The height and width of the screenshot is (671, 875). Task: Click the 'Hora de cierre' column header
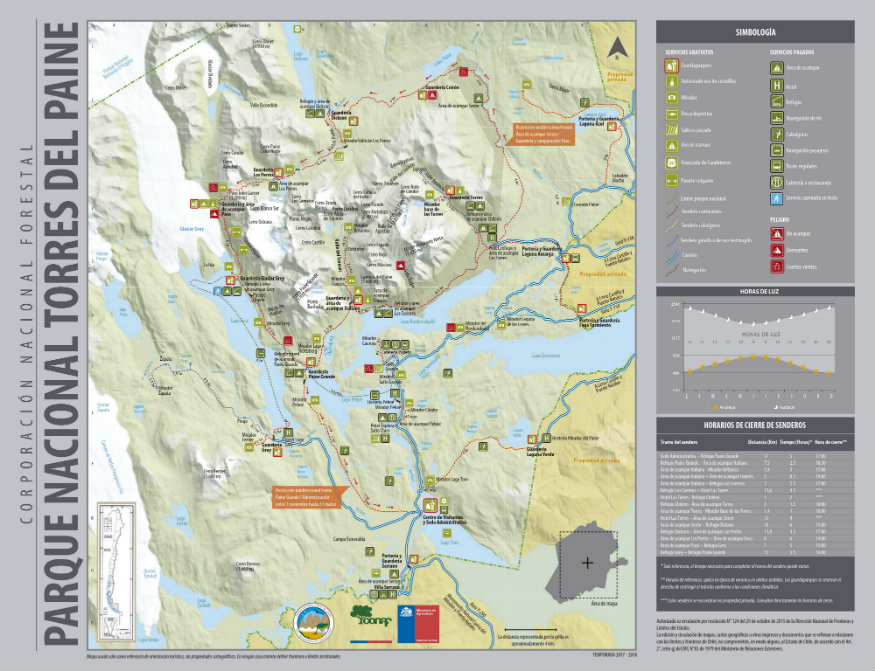[831, 442]
